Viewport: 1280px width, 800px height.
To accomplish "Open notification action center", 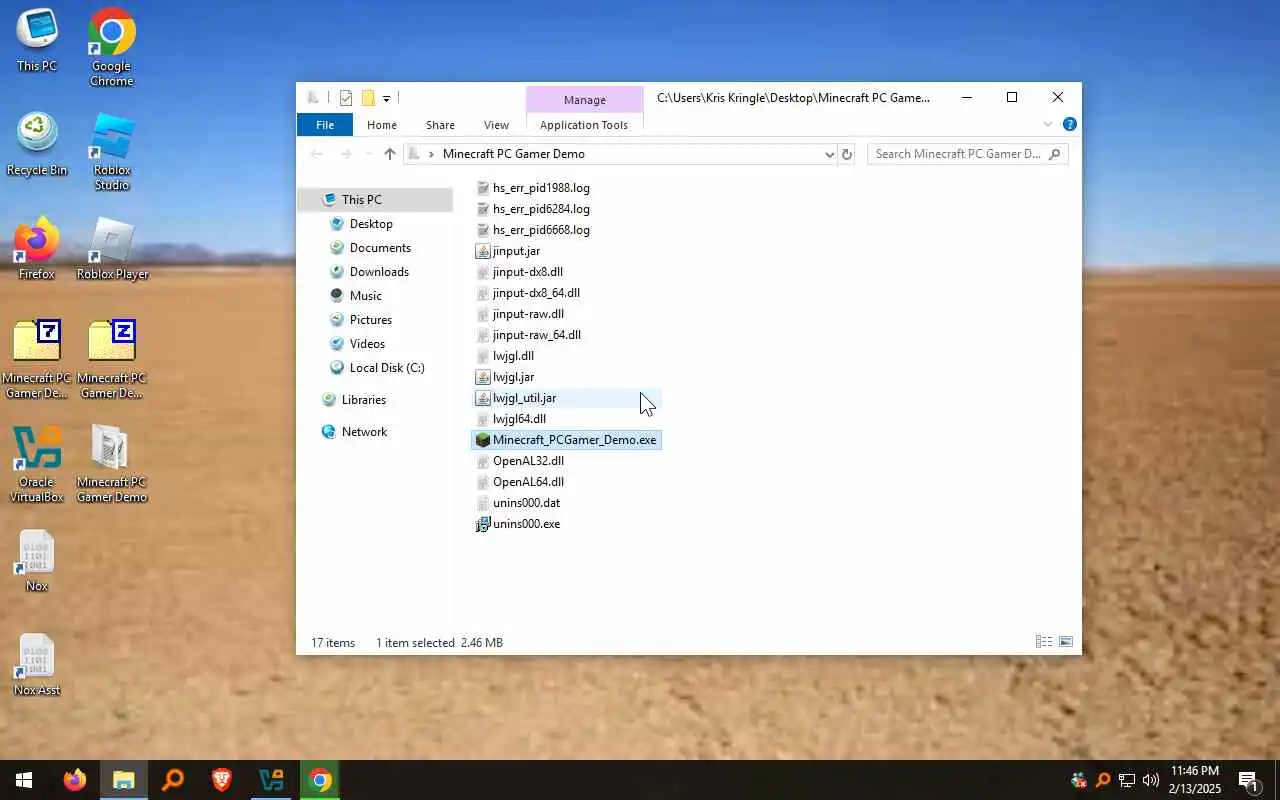I will tap(1249, 780).
